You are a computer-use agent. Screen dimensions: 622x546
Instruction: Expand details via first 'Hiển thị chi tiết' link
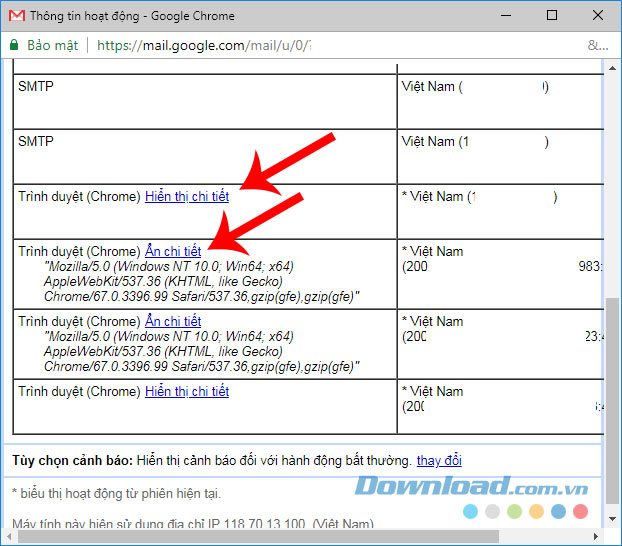[186, 197]
